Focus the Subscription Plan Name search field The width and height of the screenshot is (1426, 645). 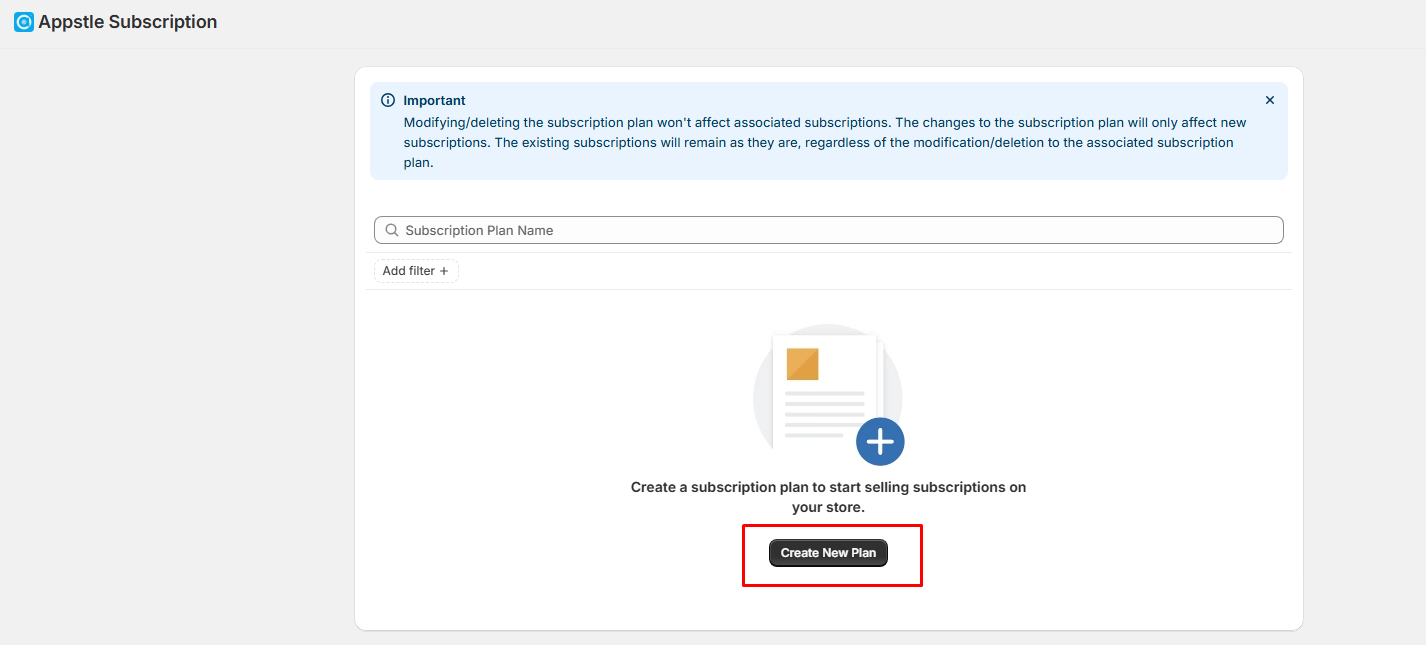(x=830, y=231)
